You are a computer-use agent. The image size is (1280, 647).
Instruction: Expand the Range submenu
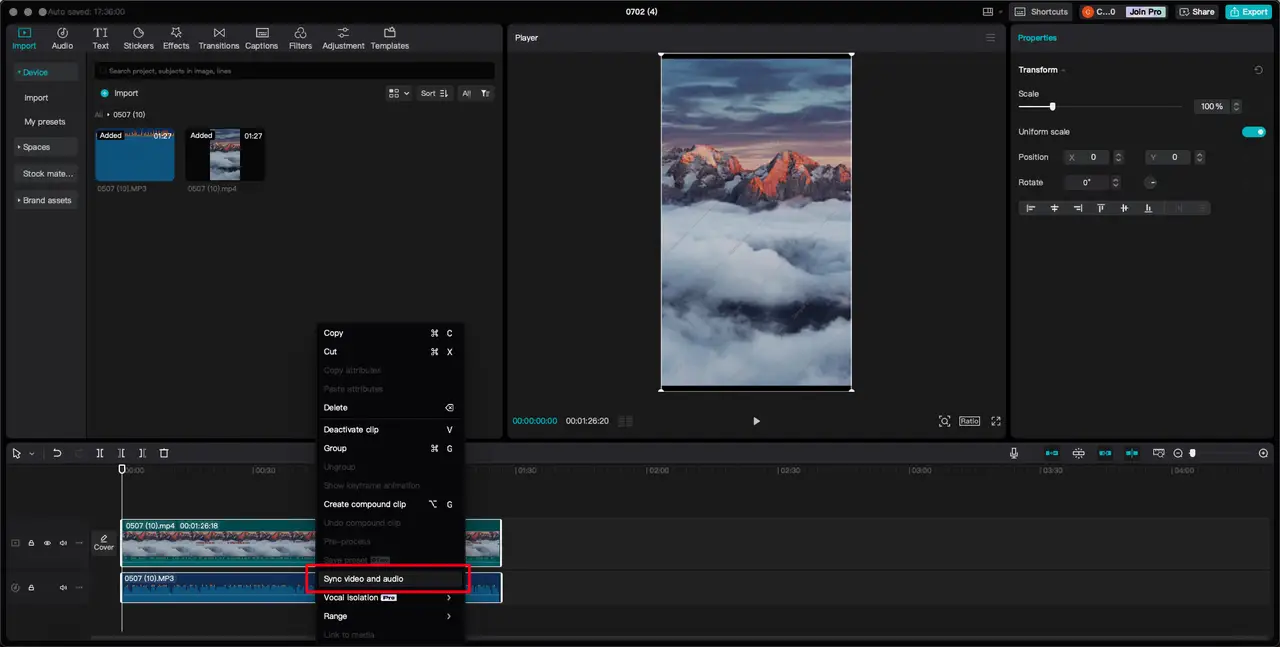(387, 616)
